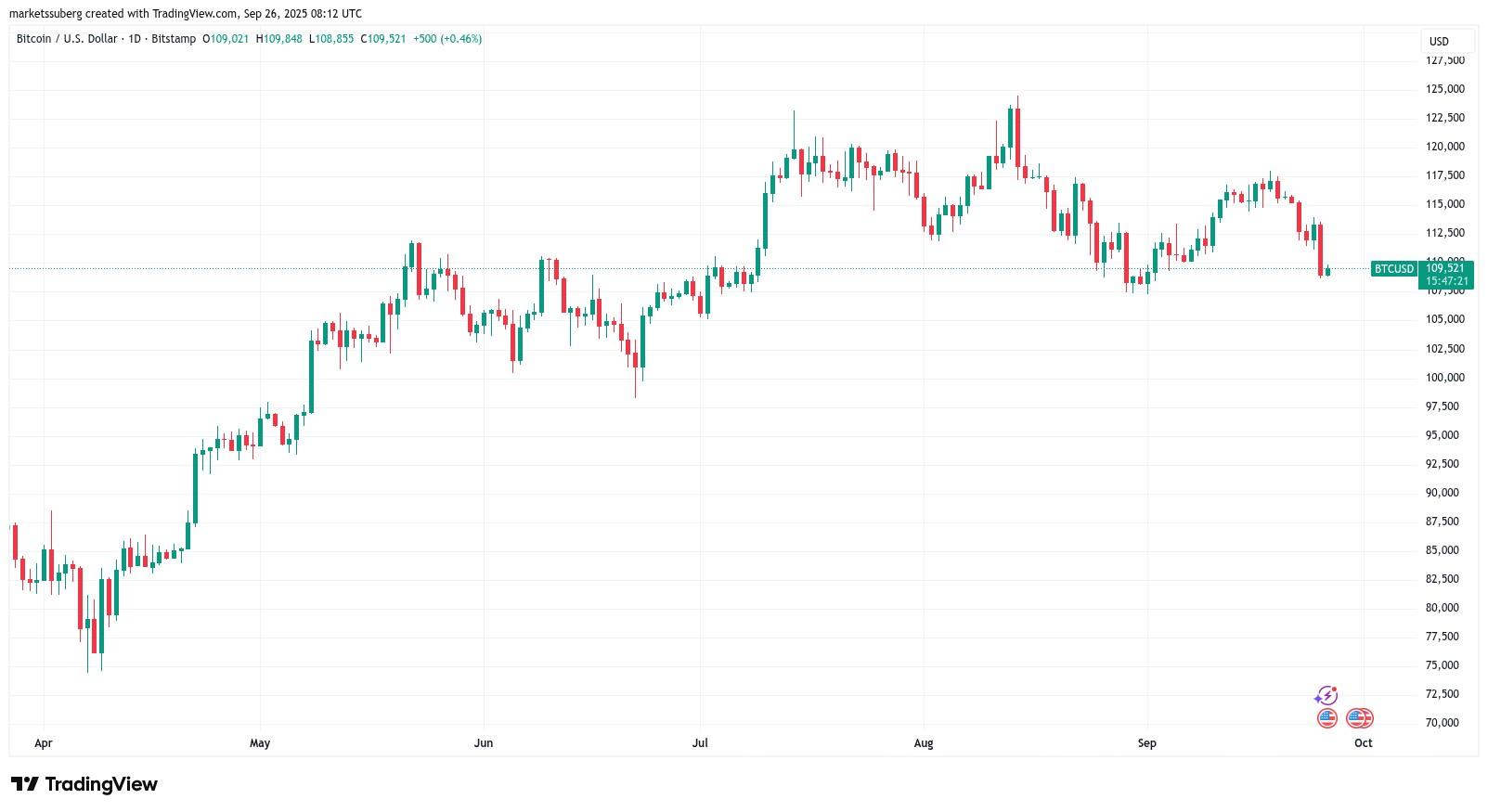Click the 125,000 price scale label
This screenshot has height=812, width=1488.
(x=1445, y=89)
